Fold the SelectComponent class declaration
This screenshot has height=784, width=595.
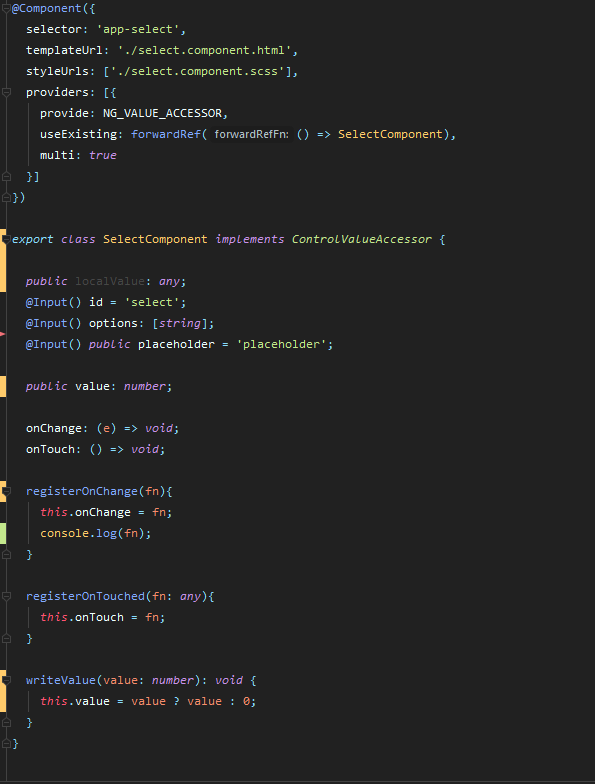[6, 240]
